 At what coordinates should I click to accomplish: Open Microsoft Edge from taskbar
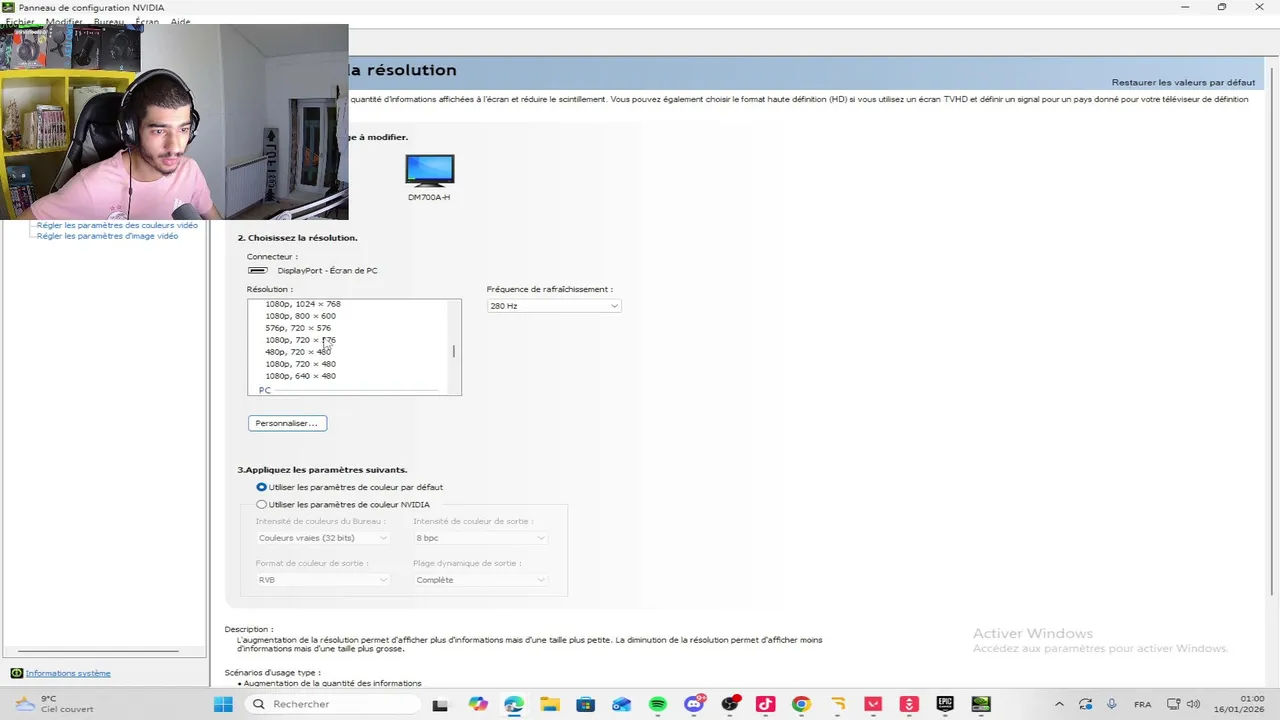tap(514, 704)
